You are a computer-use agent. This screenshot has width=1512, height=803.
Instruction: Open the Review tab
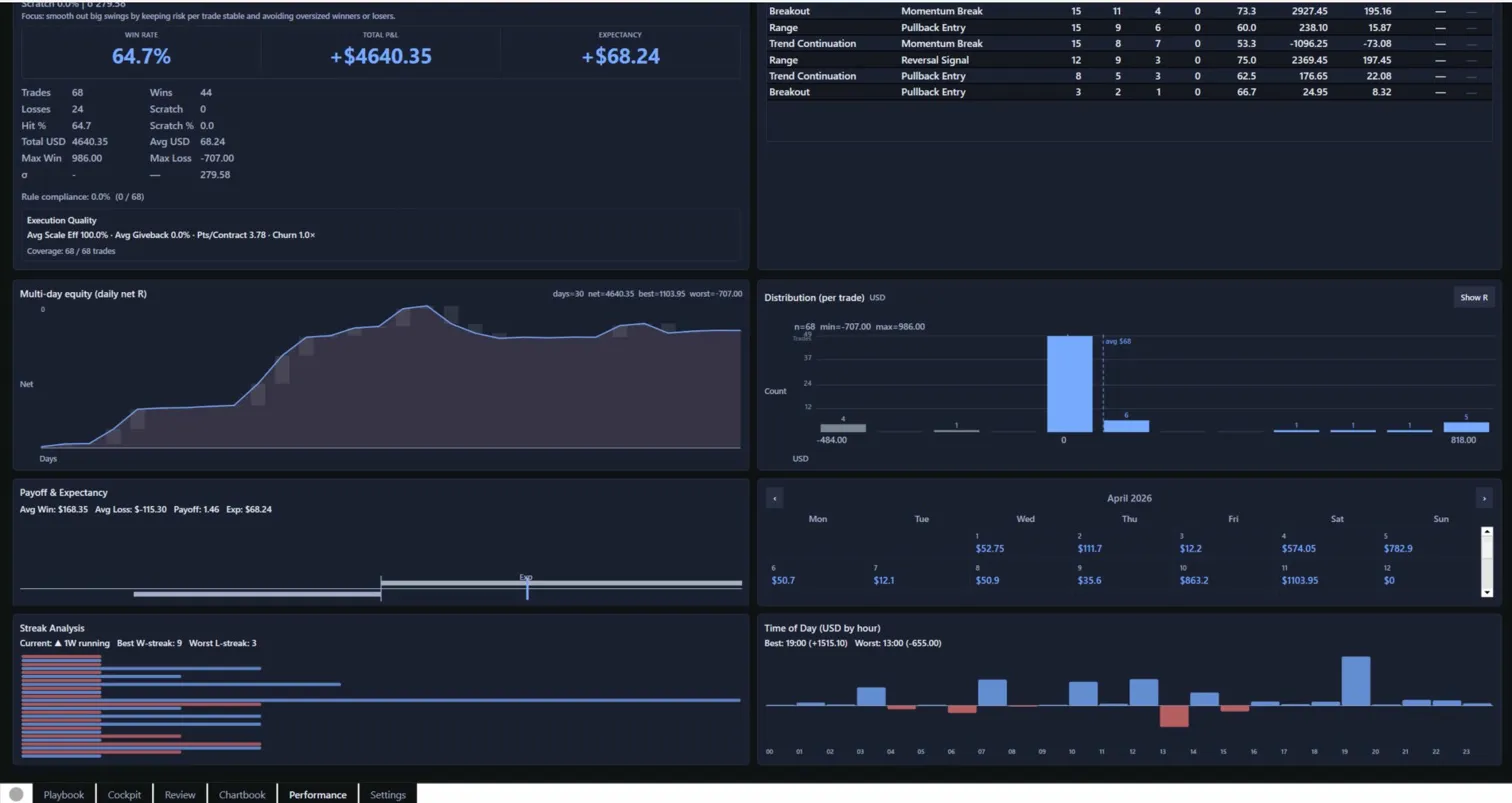tap(180, 794)
